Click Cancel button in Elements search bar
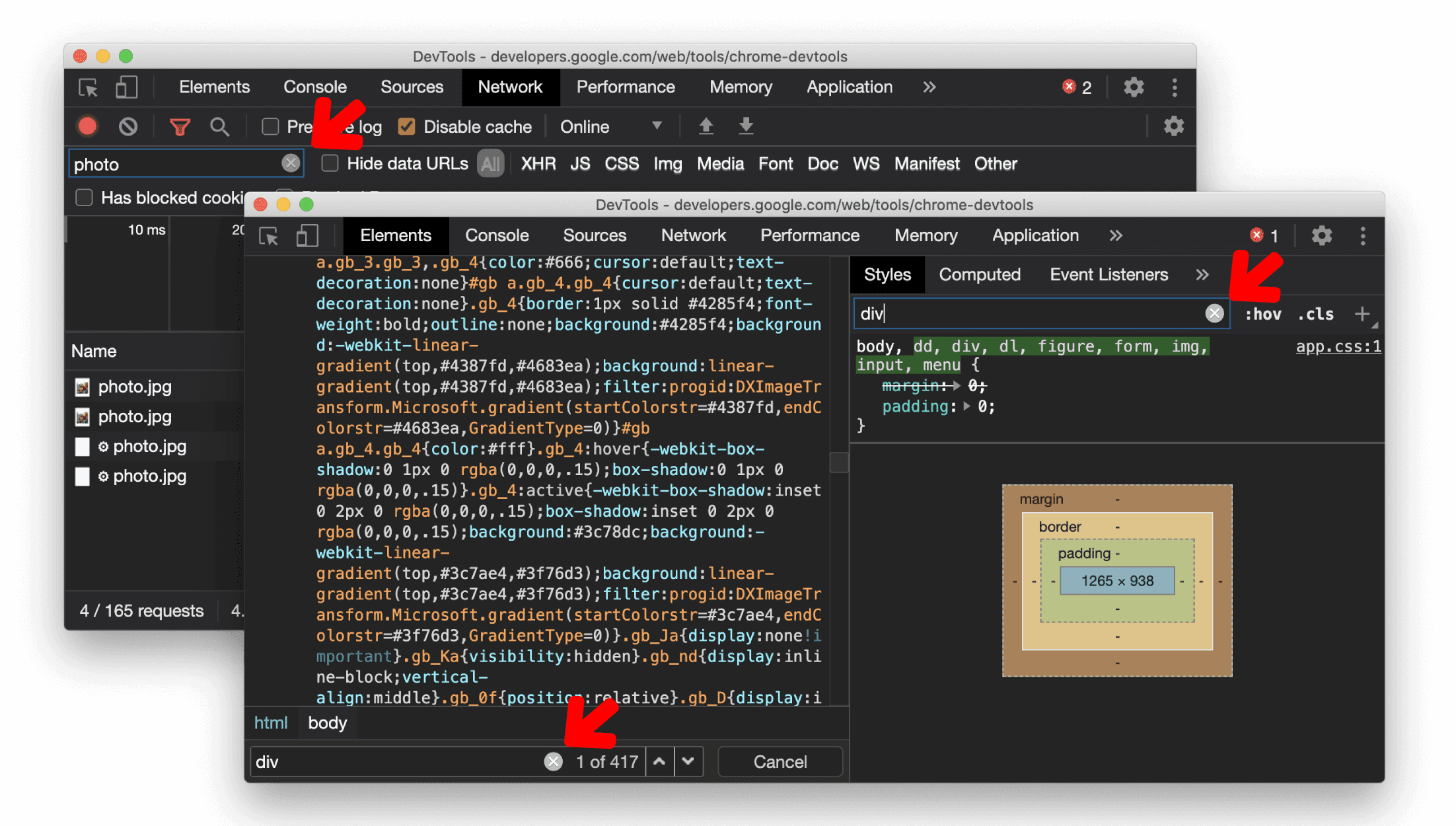Image resolution: width=1456 pixels, height=826 pixels. (x=779, y=762)
